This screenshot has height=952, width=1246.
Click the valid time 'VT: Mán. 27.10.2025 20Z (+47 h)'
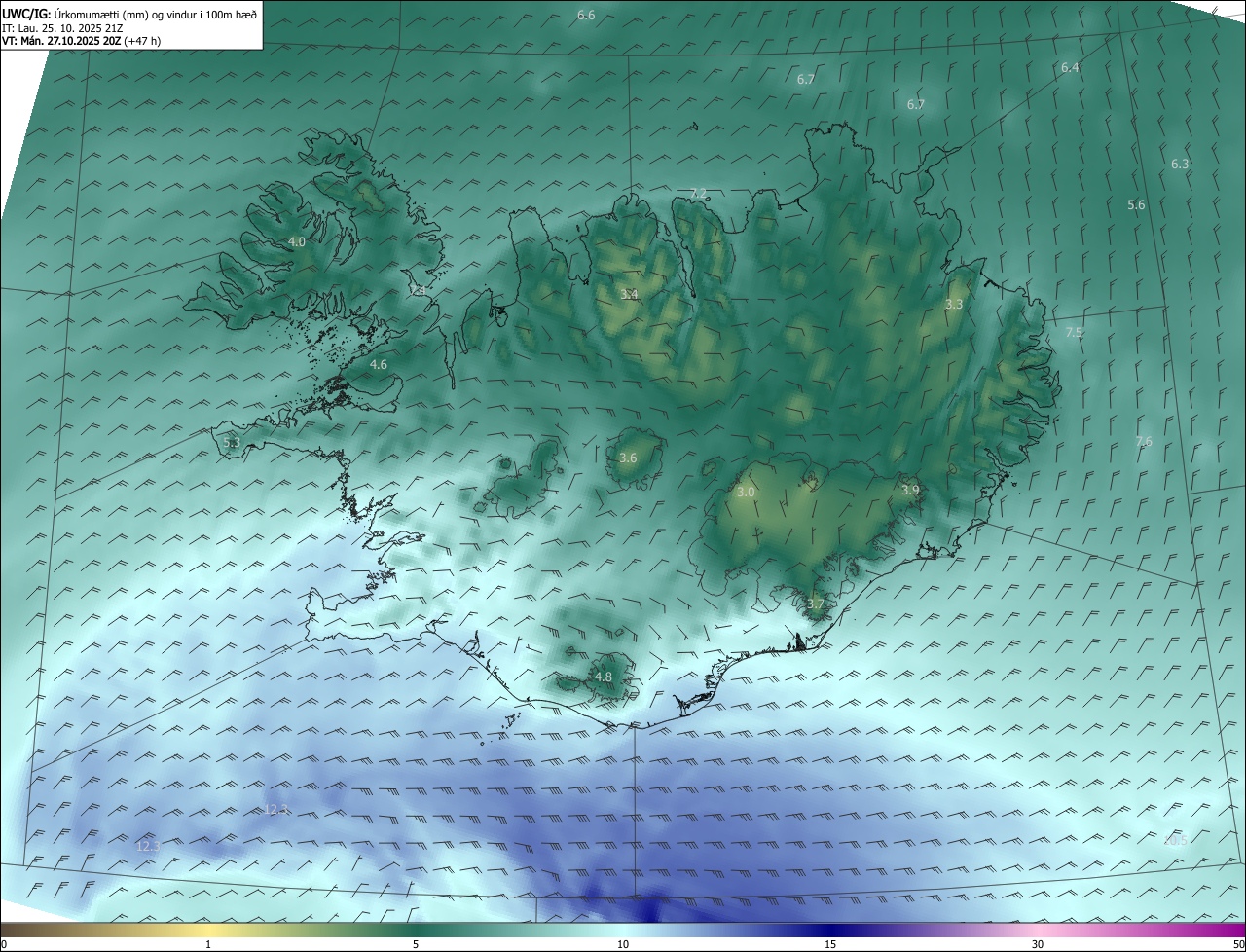82,41
